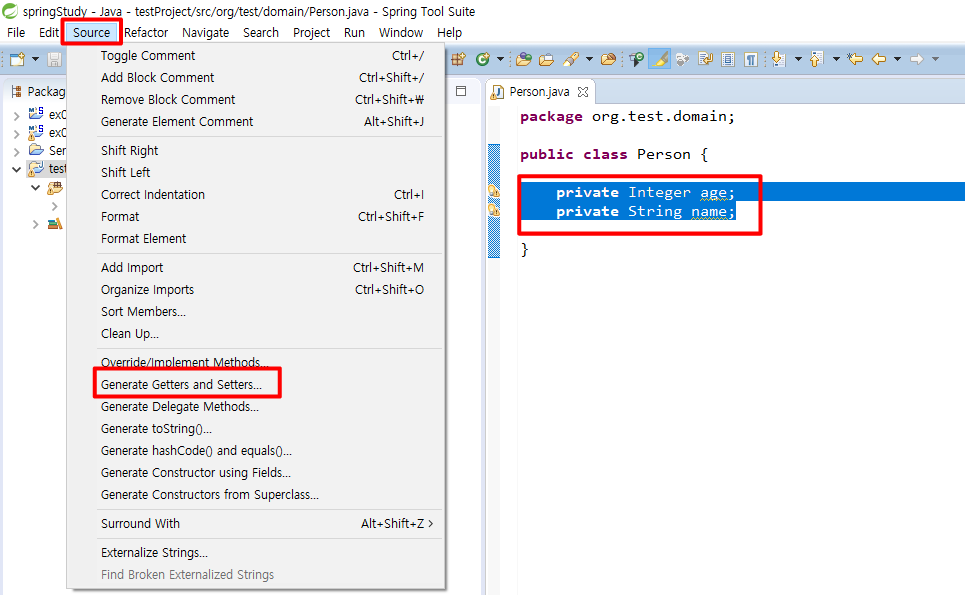Collapse the test project node
Screen dimensions: 965x595
coord(17,169)
